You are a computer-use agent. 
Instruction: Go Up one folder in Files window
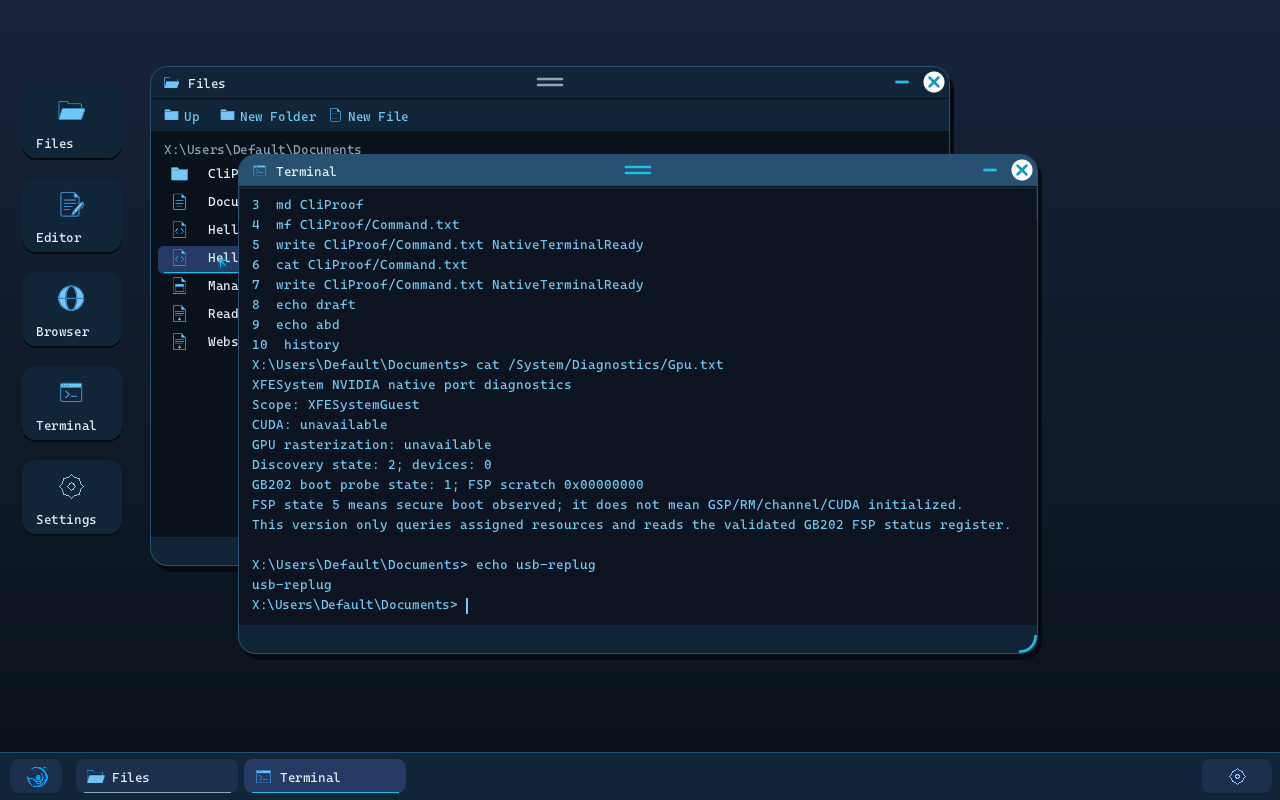point(182,116)
